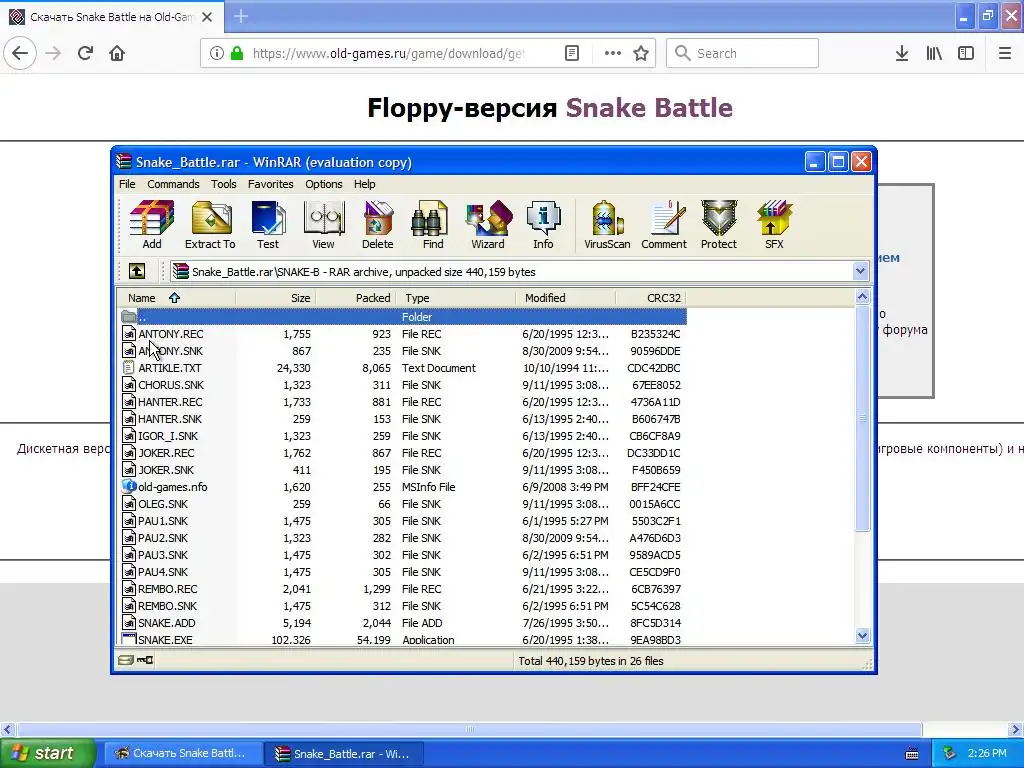Create an SFX archive

coord(774,225)
